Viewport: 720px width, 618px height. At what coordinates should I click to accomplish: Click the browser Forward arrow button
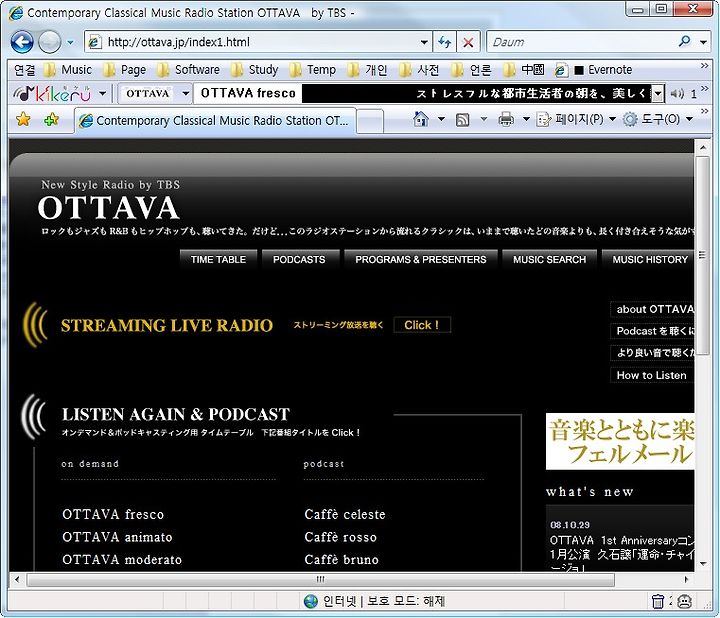[x=50, y=42]
